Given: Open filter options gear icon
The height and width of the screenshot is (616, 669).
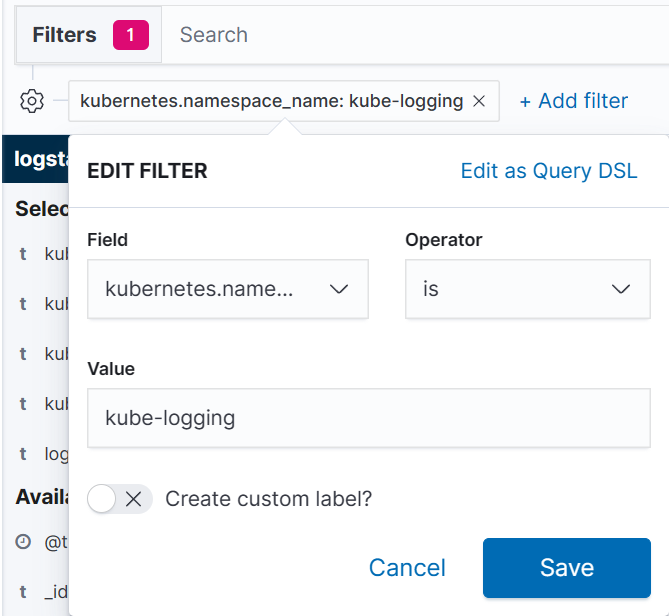Looking at the screenshot, I should 32,101.
